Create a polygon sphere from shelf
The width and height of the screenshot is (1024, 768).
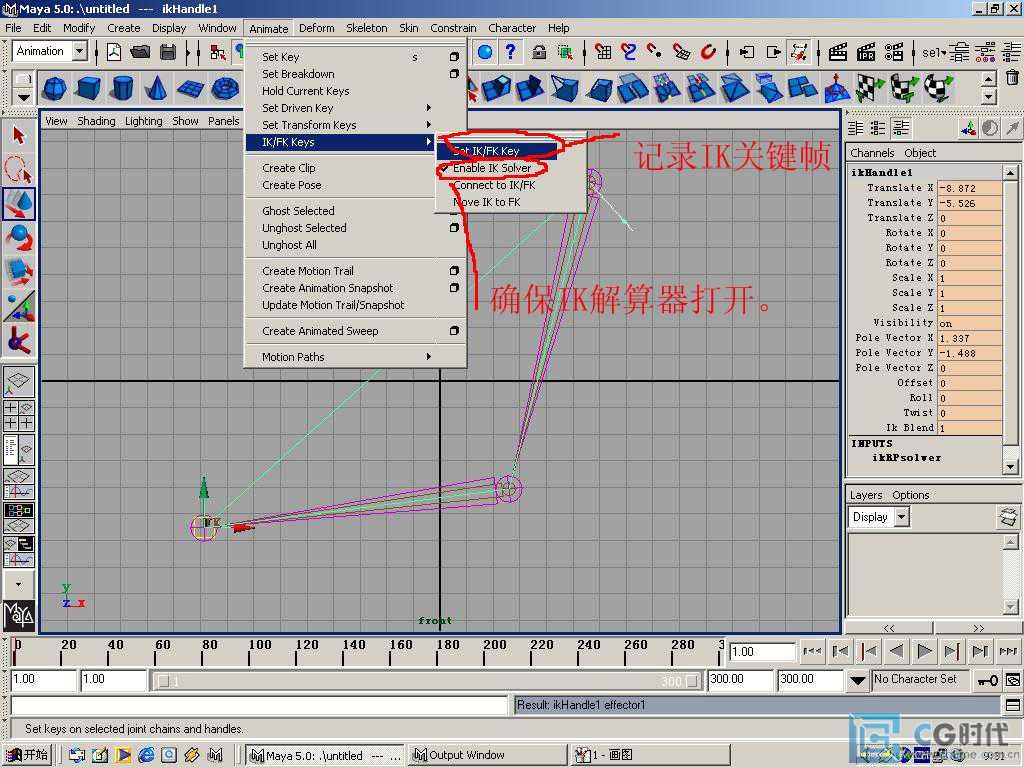55,88
